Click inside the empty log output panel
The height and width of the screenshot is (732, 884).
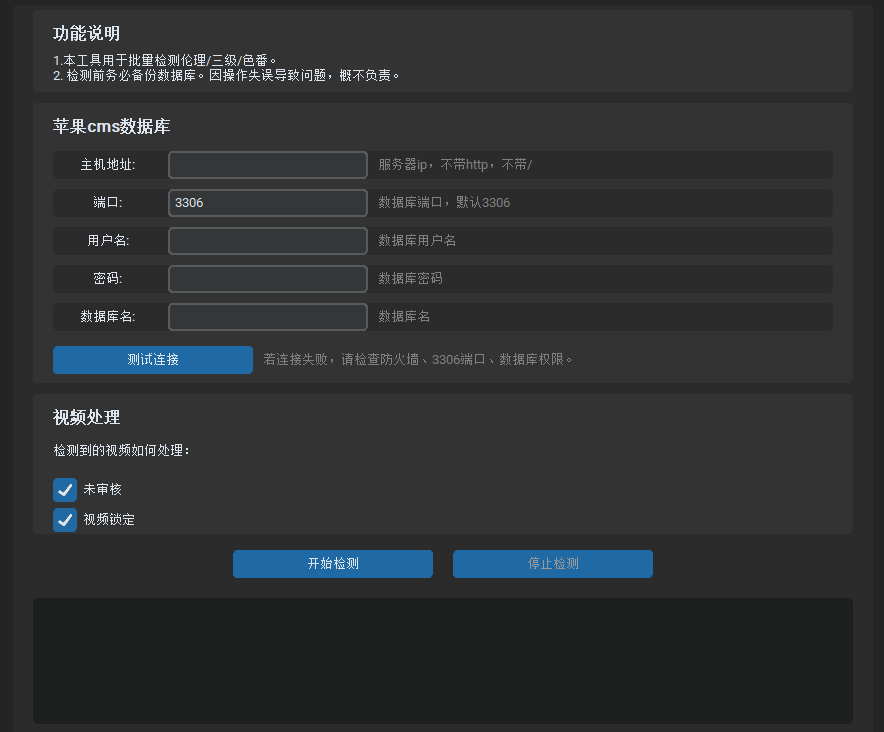(442, 660)
